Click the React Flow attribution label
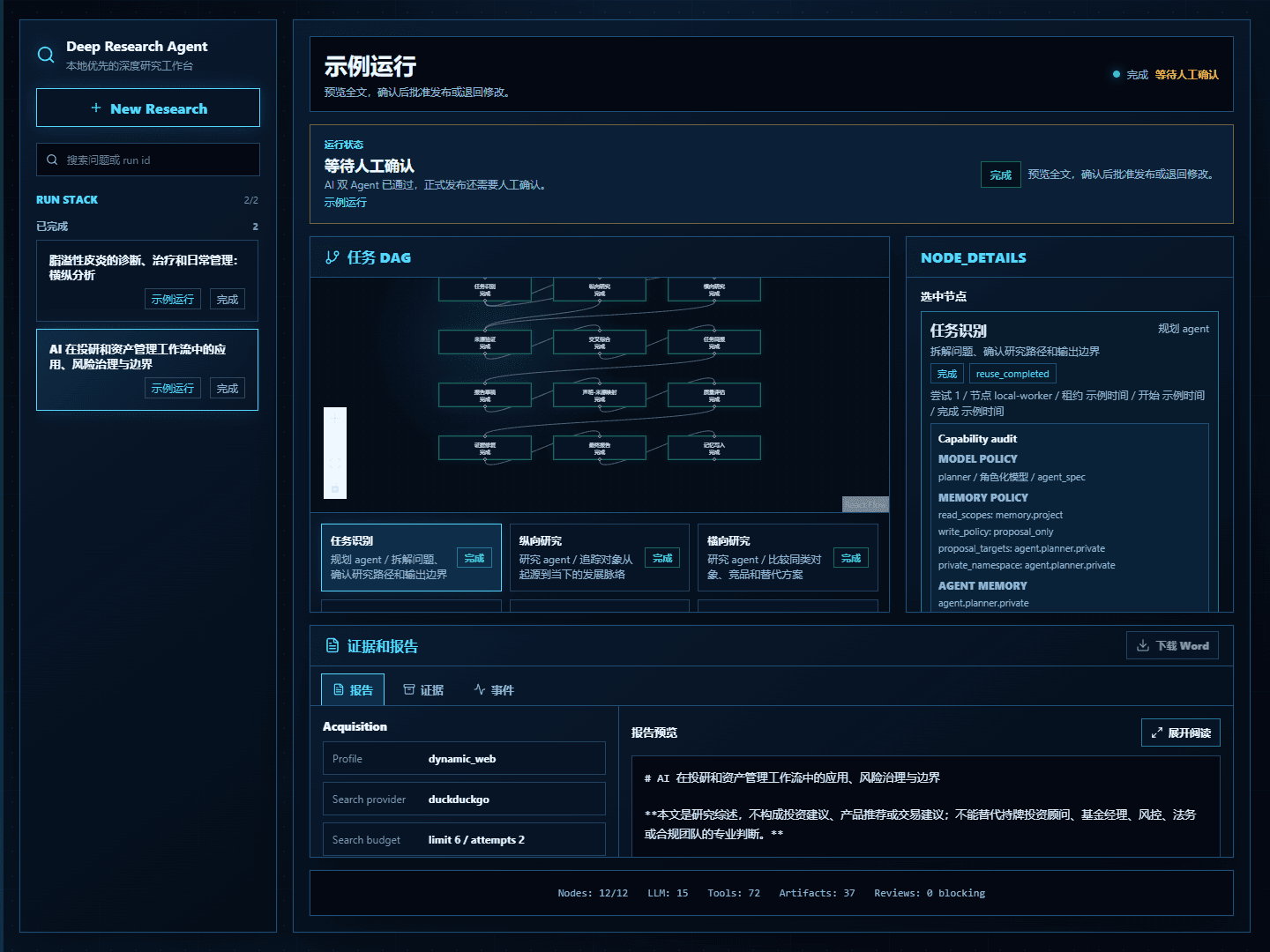 tap(865, 504)
